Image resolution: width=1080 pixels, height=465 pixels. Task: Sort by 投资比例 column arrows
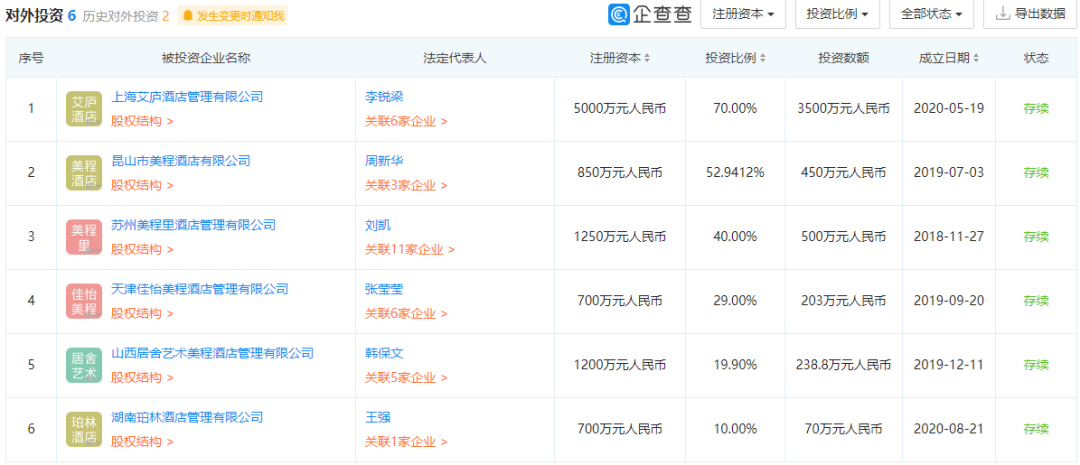tap(762, 59)
